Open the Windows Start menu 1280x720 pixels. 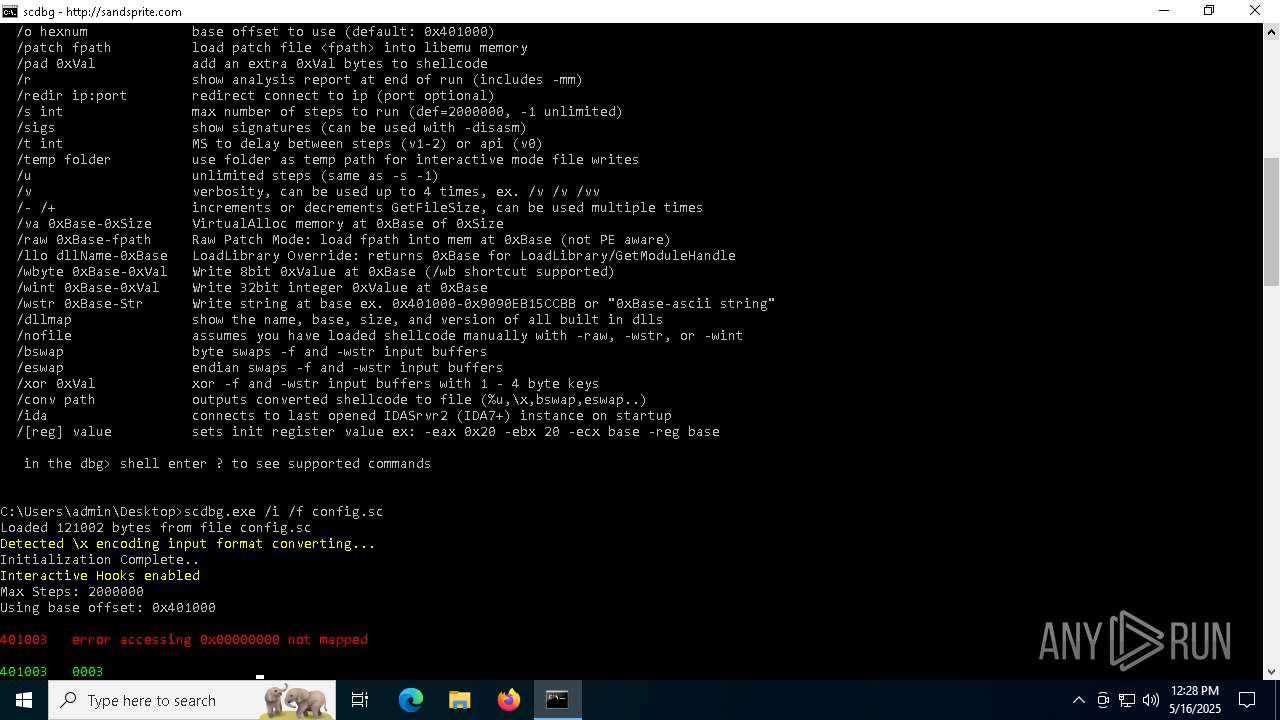[23, 700]
